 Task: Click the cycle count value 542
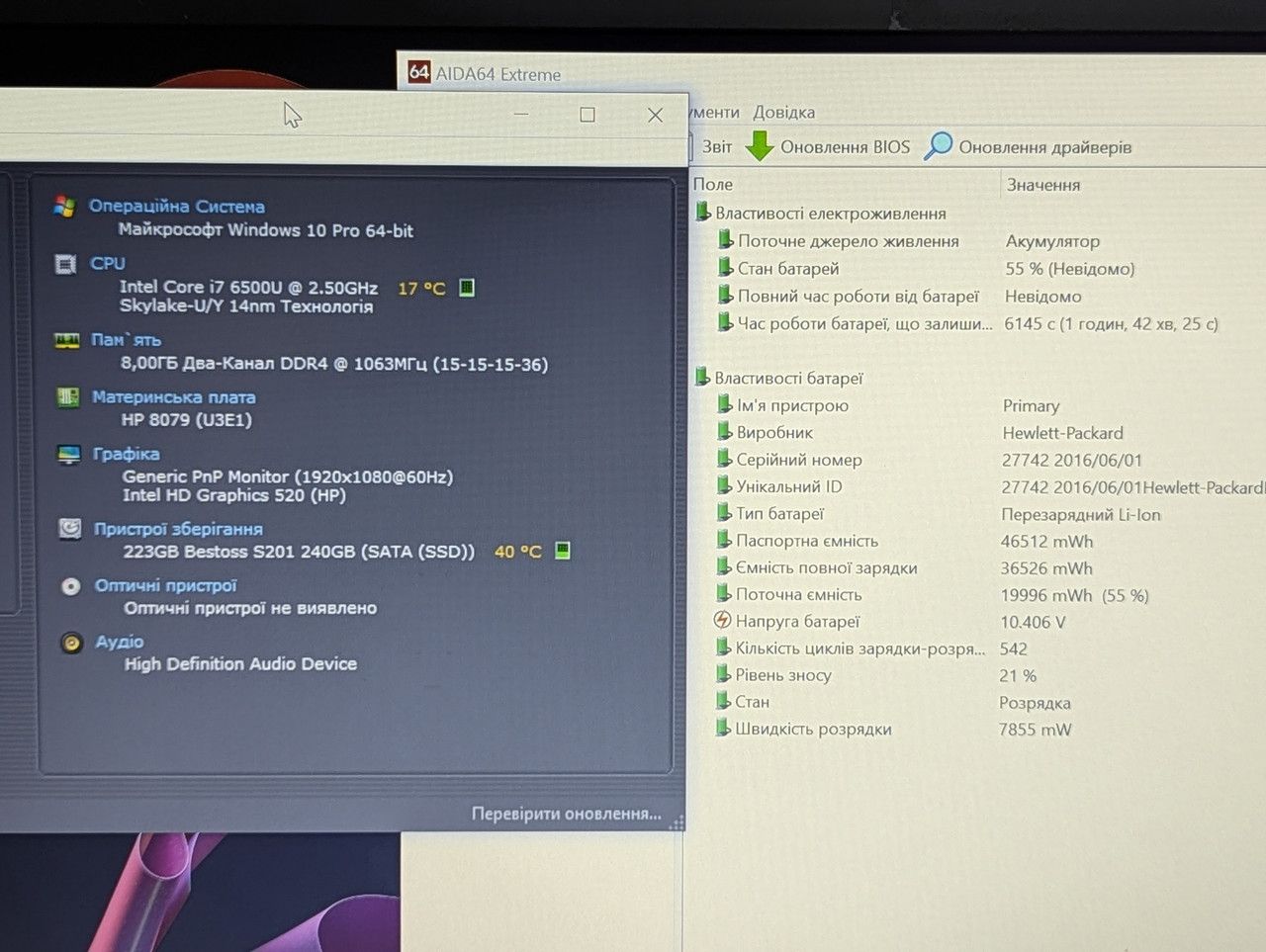click(x=1014, y=649)
